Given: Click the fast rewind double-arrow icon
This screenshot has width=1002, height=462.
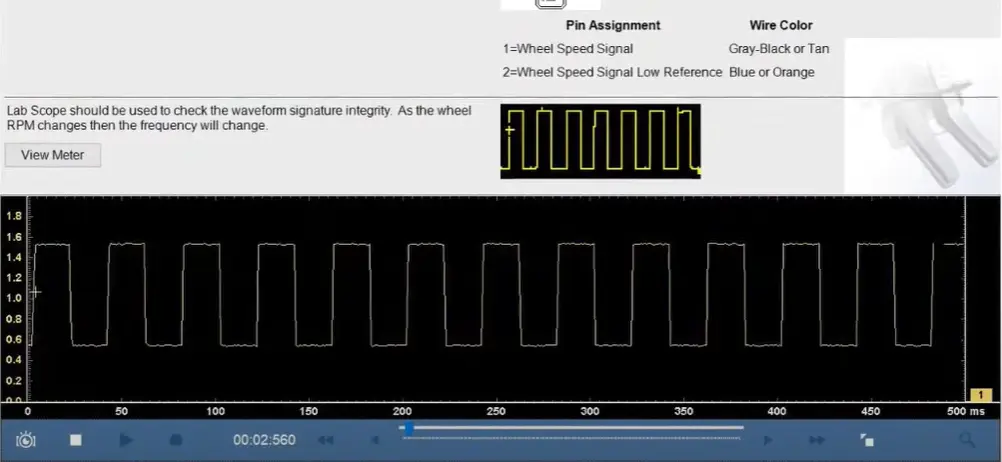Looking at the screenshot, I should 325,439.
